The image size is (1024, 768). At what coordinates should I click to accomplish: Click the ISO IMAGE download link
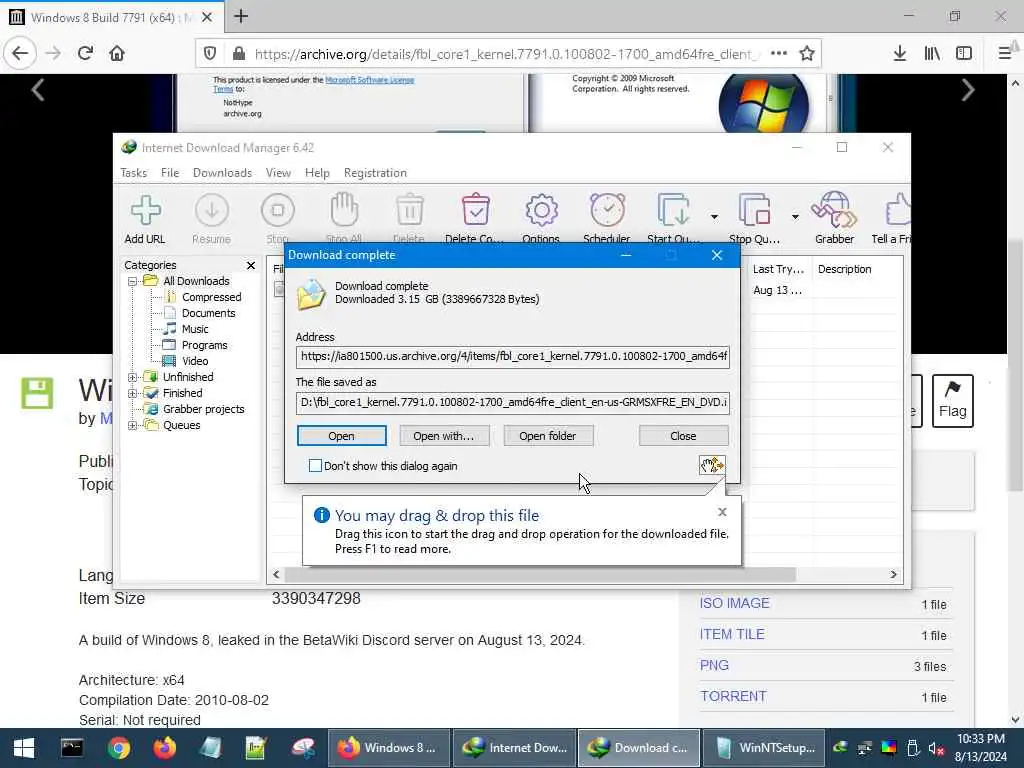click(x=735, y=603)
